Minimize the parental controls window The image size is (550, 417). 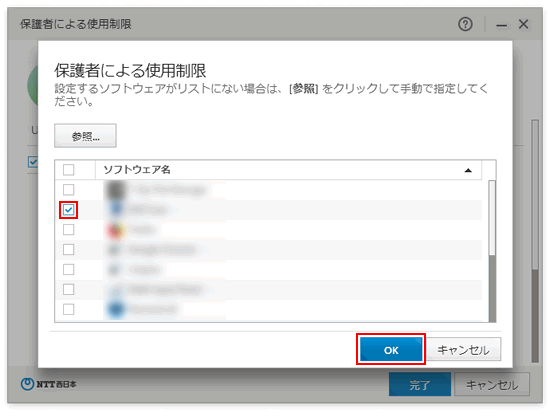502,25
